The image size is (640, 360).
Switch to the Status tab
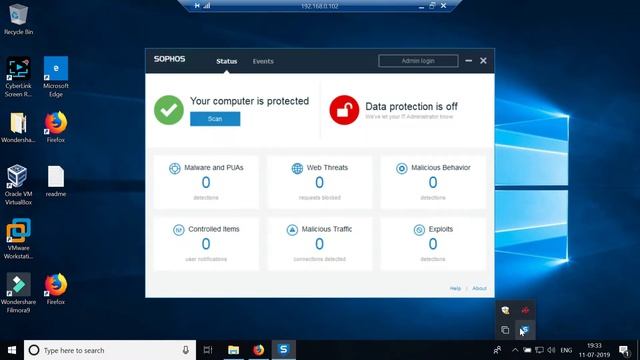pos(227,61)
